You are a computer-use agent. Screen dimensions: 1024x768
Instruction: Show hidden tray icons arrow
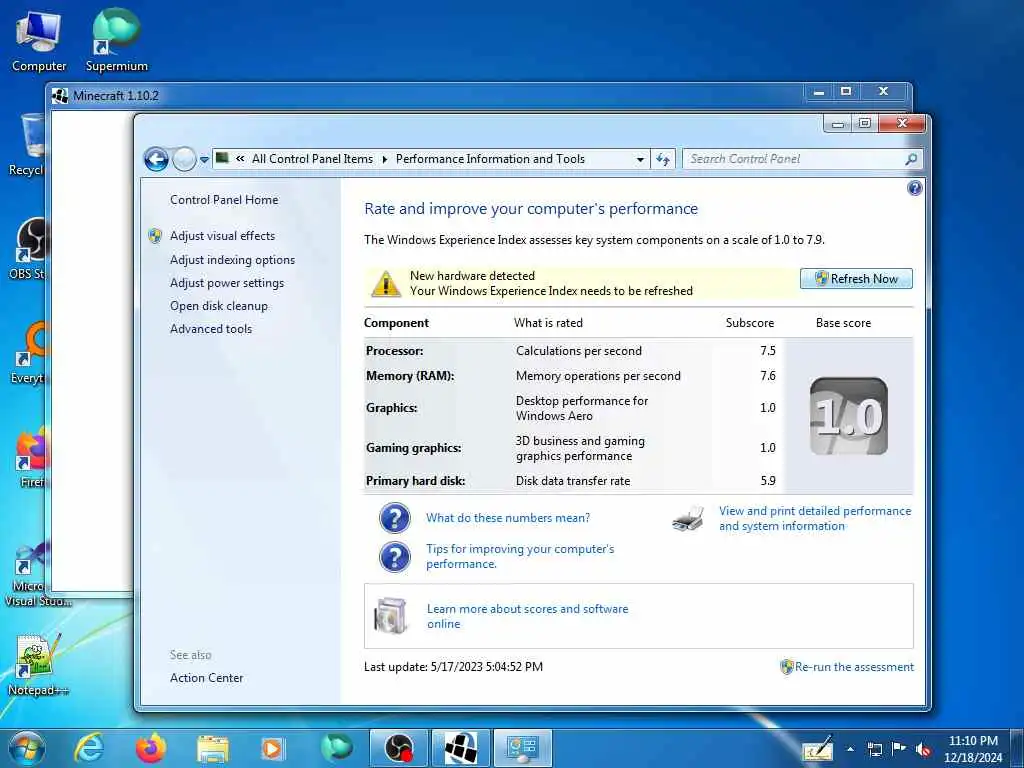(x=851, y=749)
